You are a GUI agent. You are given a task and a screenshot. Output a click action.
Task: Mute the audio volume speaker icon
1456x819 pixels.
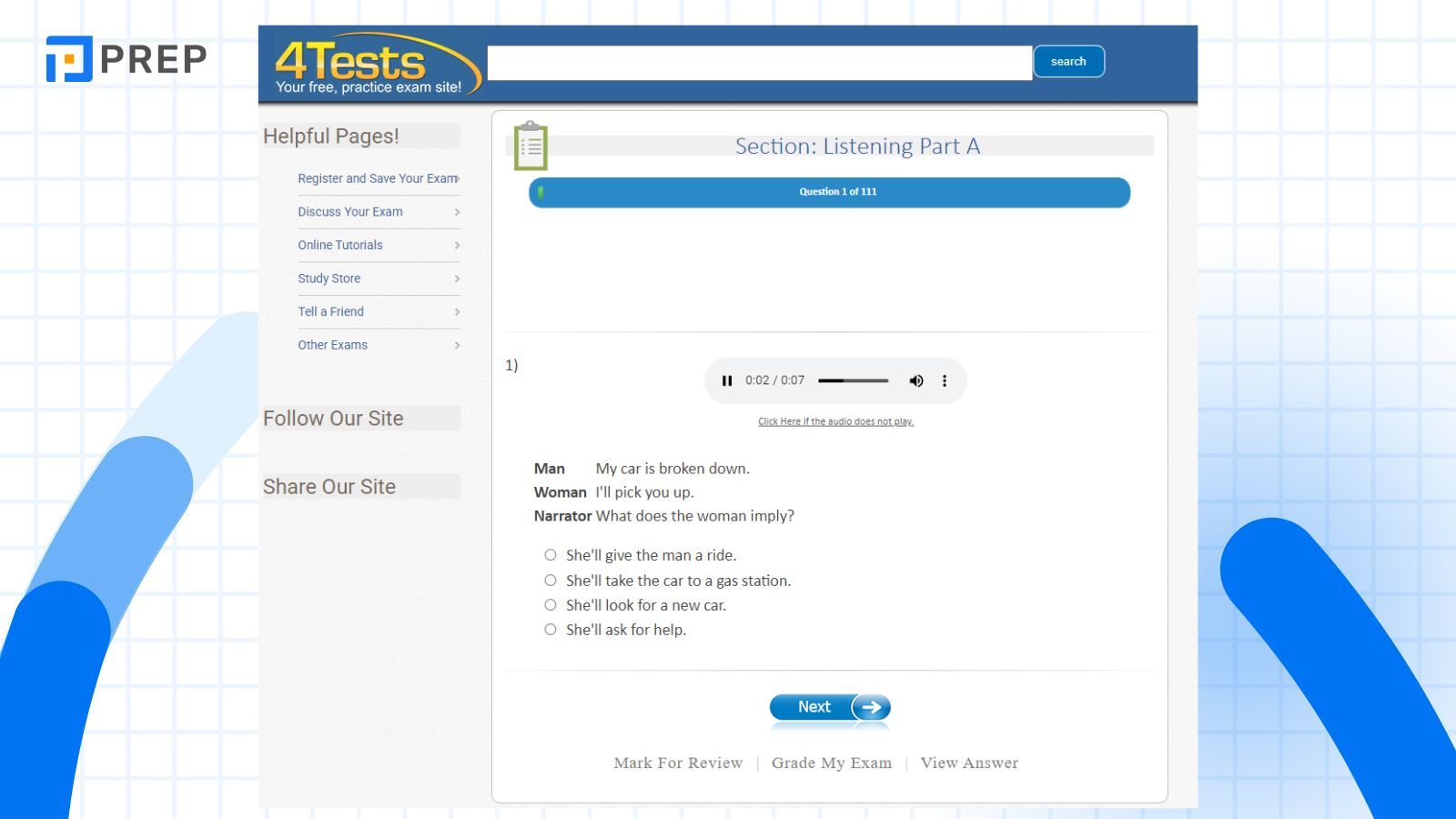coord(916,380)
